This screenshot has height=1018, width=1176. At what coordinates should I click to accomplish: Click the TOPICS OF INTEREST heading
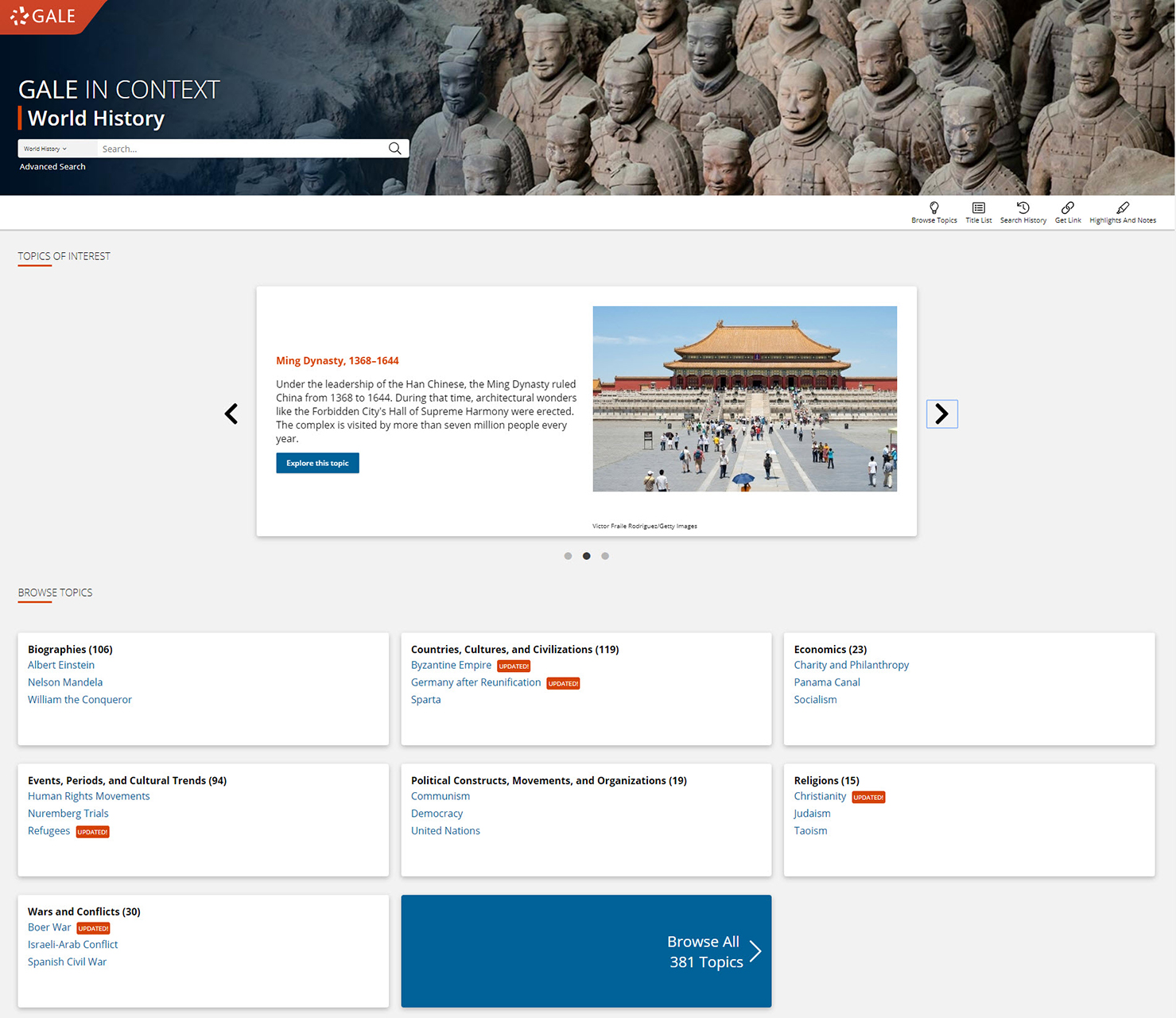coord(64,256)
